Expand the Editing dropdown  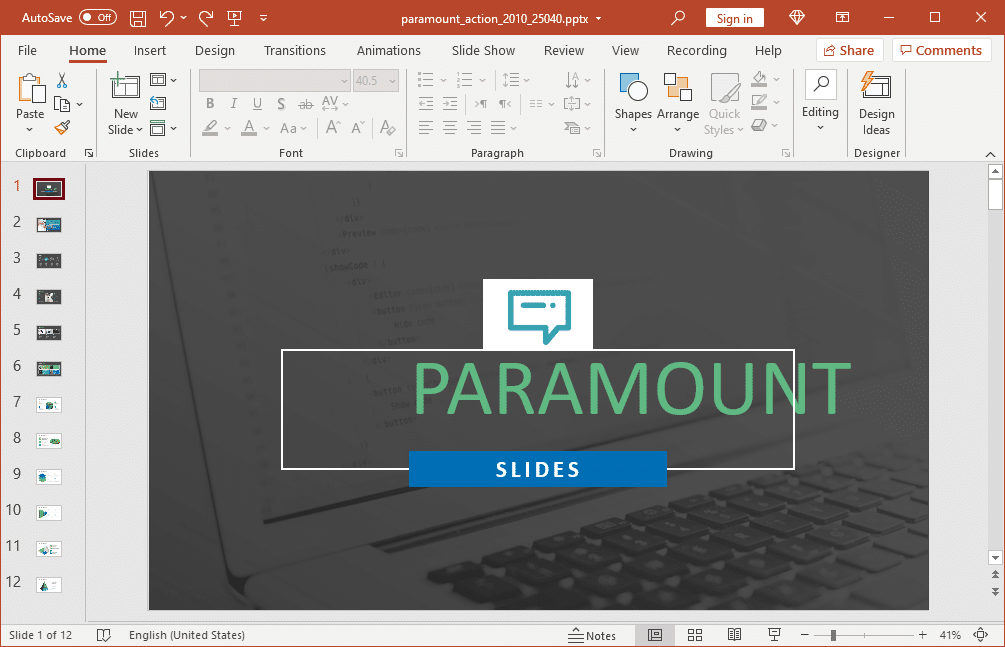point(820,103)
